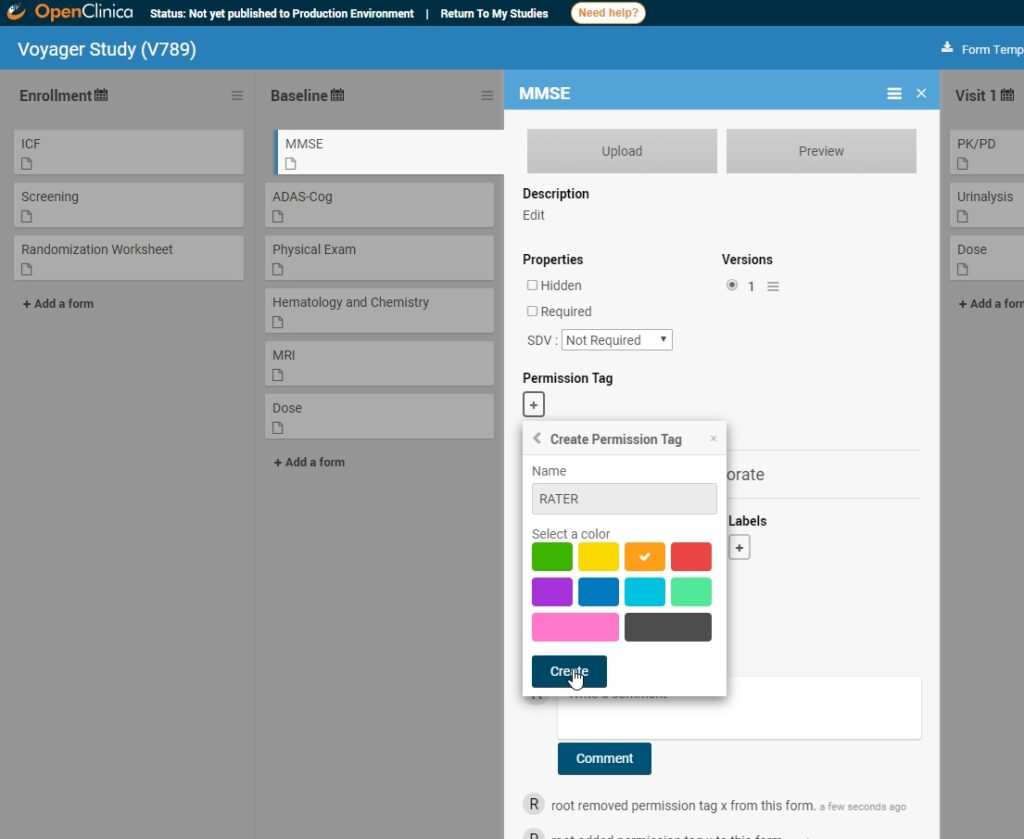Check the Required checkbox

532,311
